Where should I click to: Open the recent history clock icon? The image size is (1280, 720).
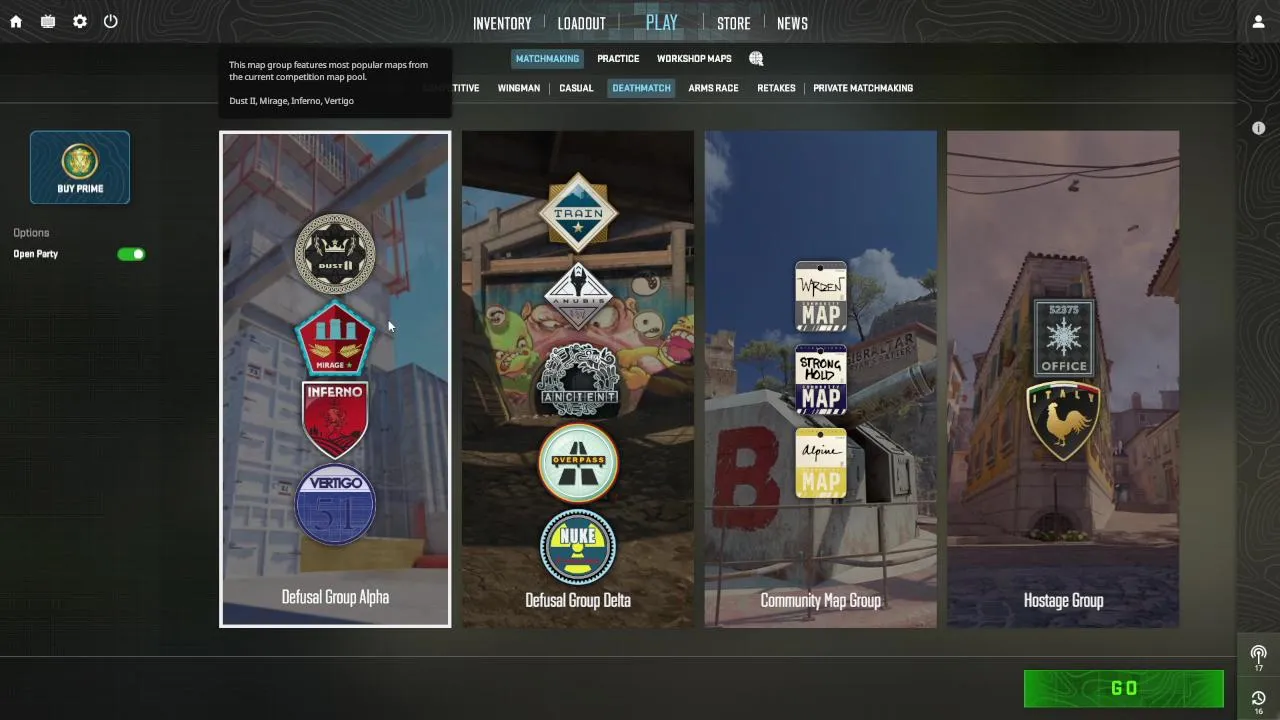[x=1259, y=700]
